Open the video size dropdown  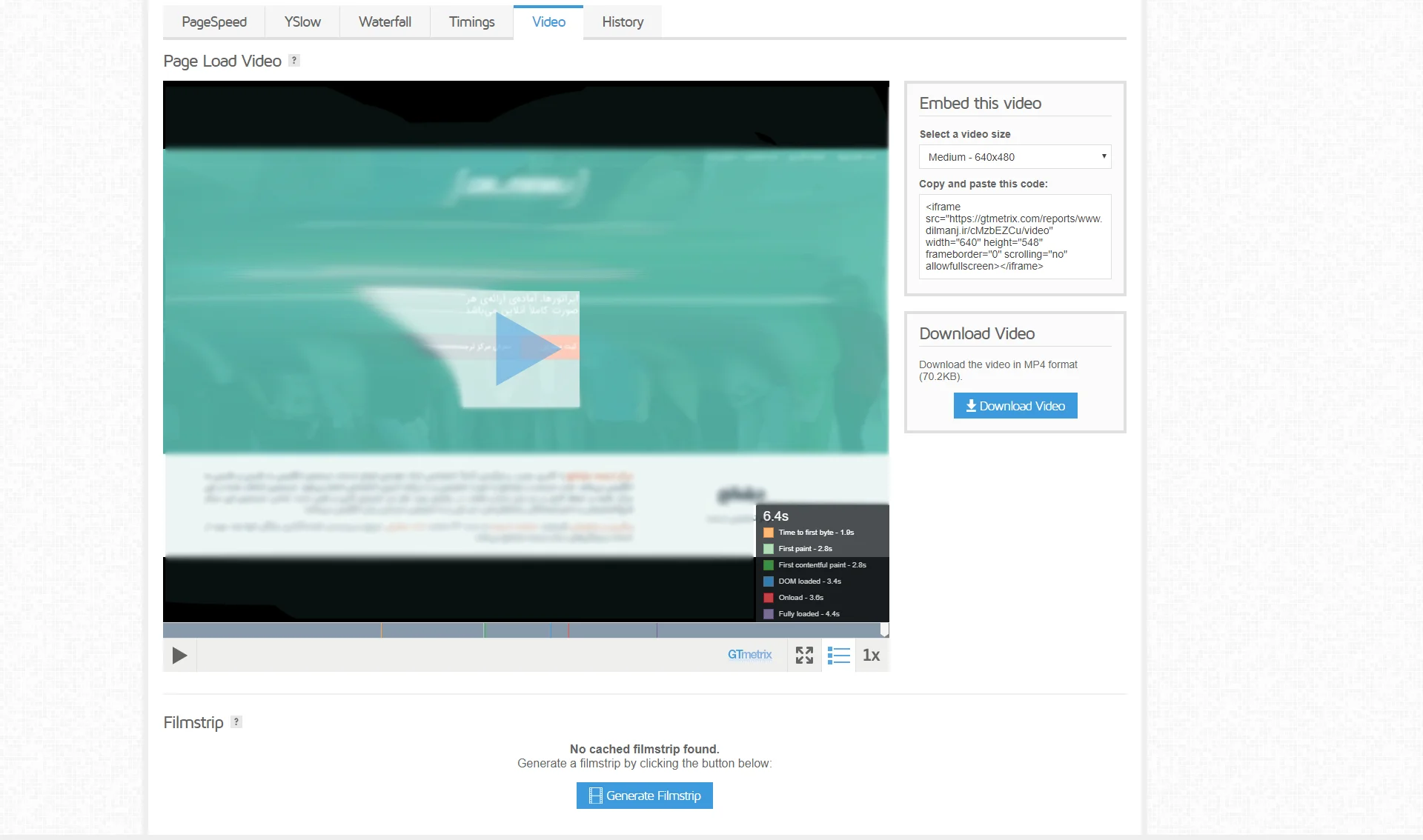(x=1015, y=157)
